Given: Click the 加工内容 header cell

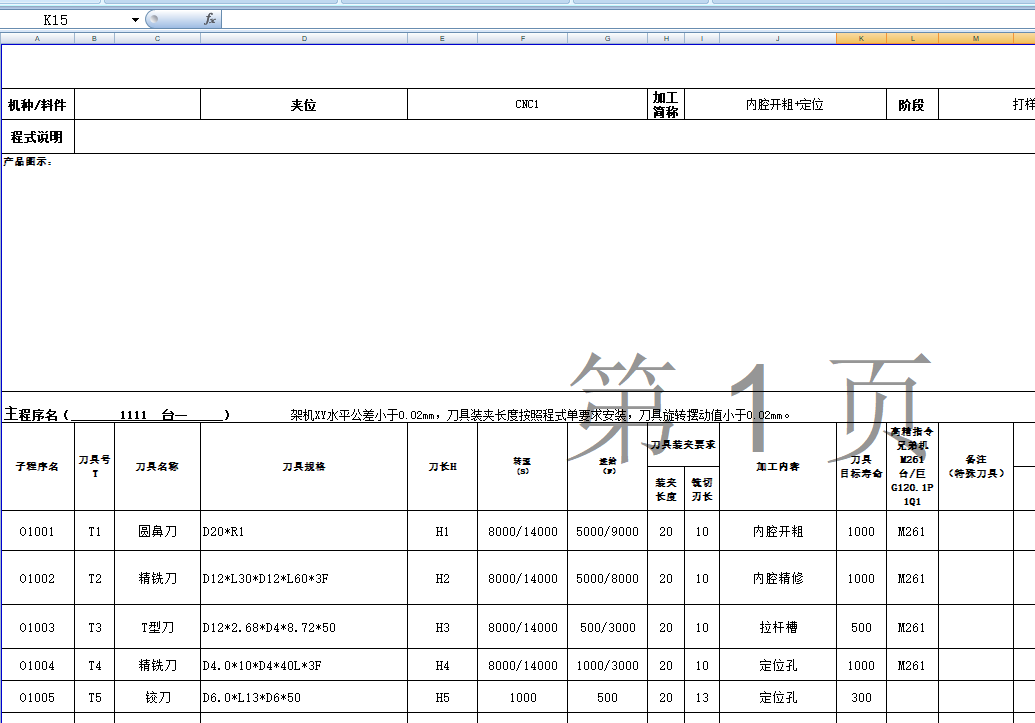Looking at the screenshot, I should [778, 466].
